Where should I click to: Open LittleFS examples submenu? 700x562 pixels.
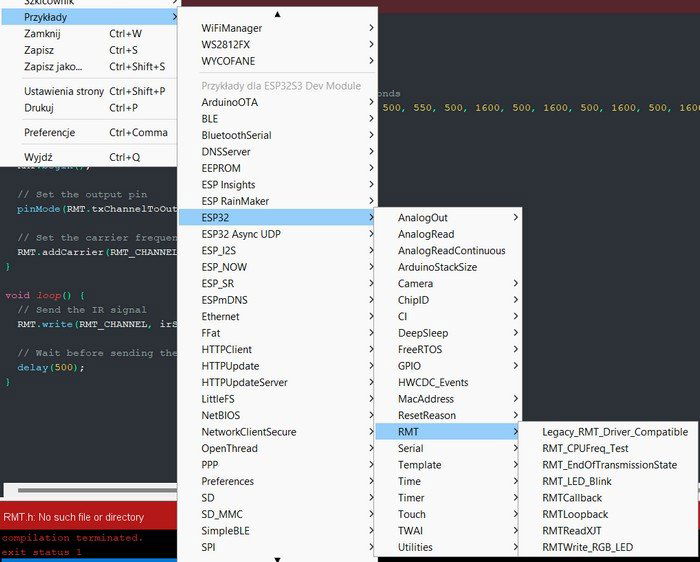pos(277,399)
